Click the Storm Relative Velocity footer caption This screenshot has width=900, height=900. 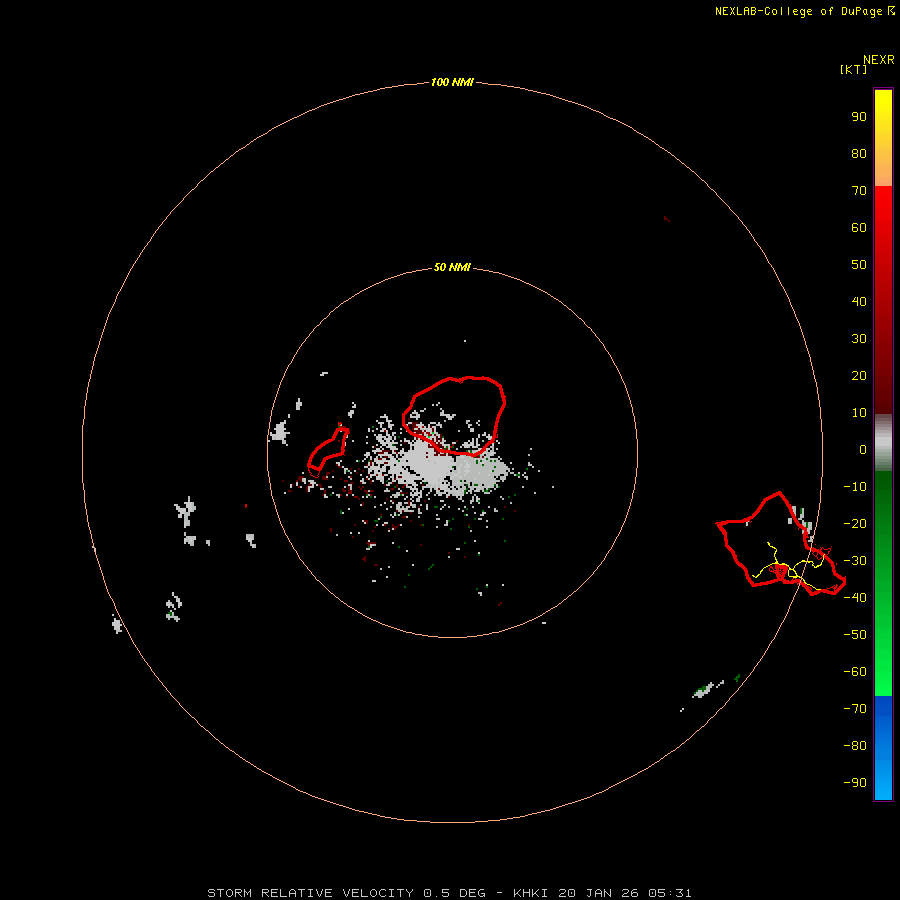coord(449,893)
